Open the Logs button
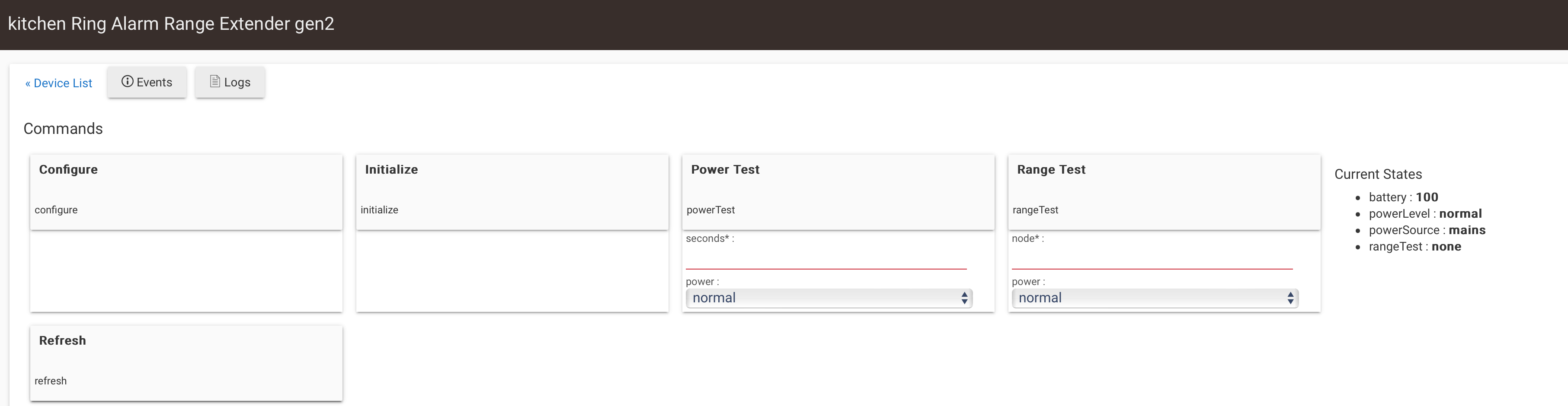 [x=230, y=82]
